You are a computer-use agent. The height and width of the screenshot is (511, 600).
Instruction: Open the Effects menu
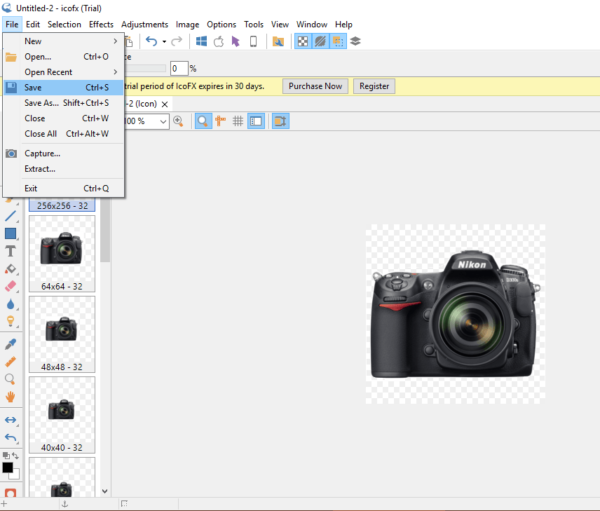101,24
